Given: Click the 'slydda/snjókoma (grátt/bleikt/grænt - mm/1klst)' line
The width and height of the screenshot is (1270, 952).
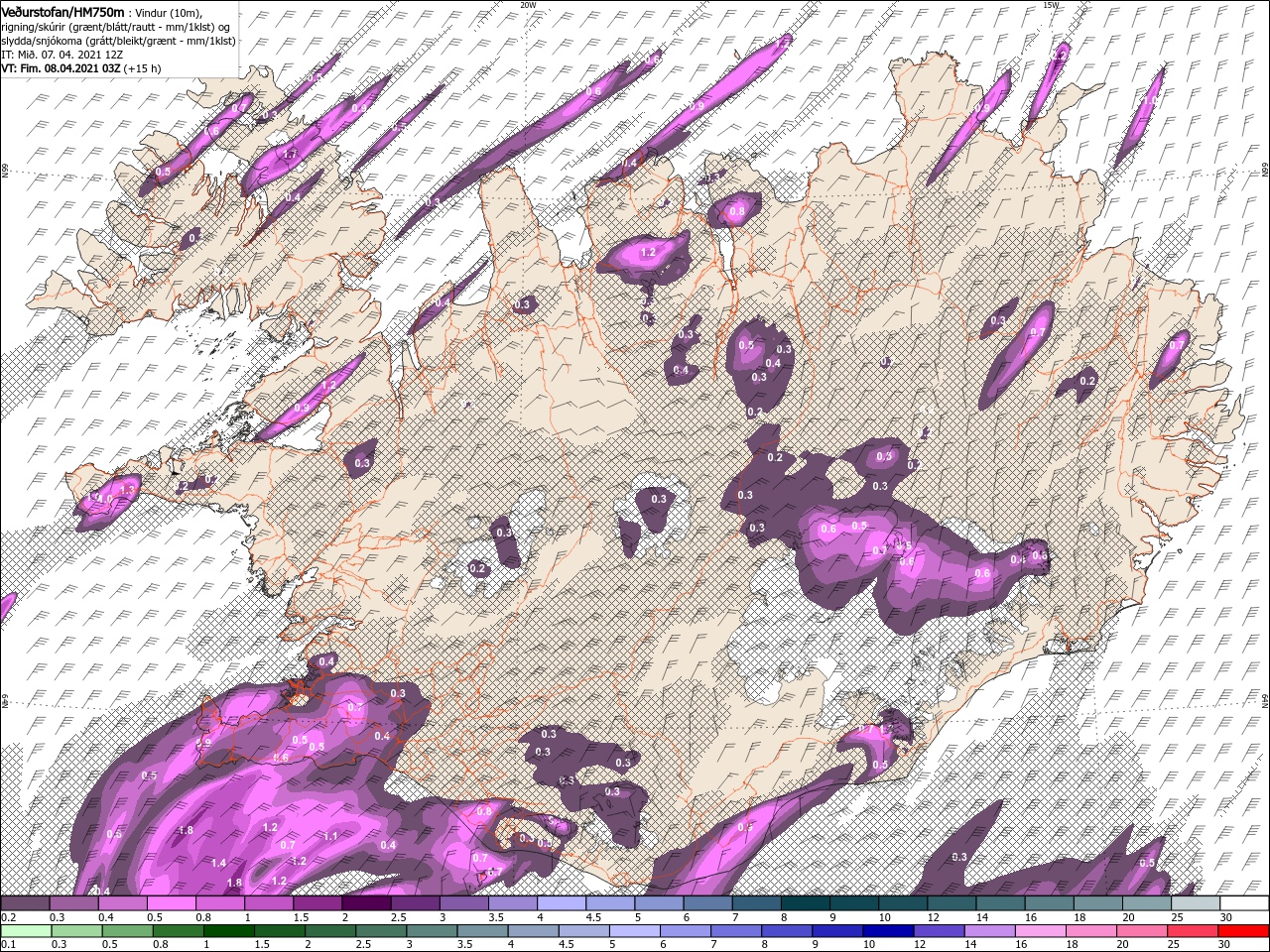Looking at the screenshot, I should (x=118, y=41).
